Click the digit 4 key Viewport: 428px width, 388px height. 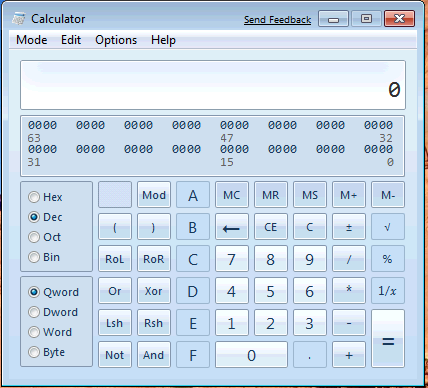pyautogui.click(x=232, y=291)
